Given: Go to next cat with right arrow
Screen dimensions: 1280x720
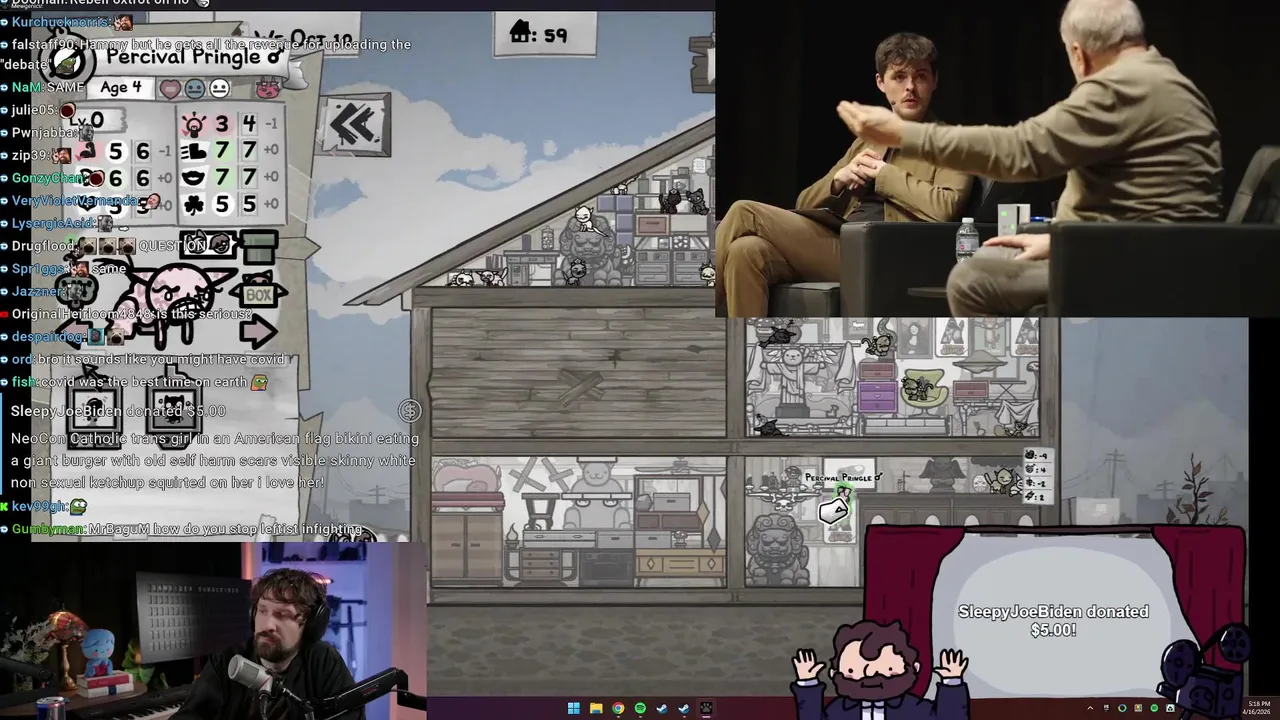Looking at the screenshot, I should tap(258, 331).
